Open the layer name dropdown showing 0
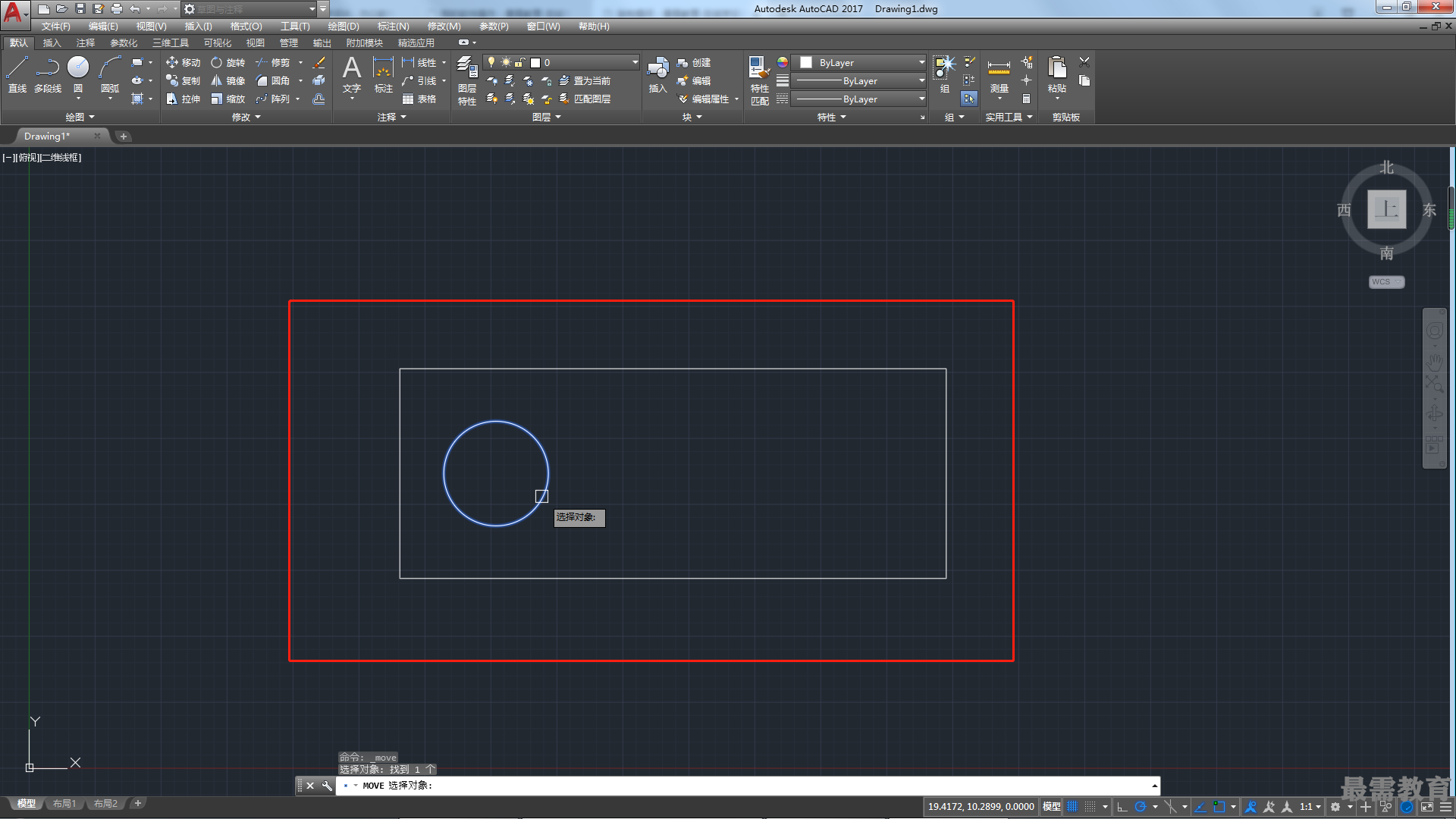This screenshot has height=819, width=1456. click(562, 62)
